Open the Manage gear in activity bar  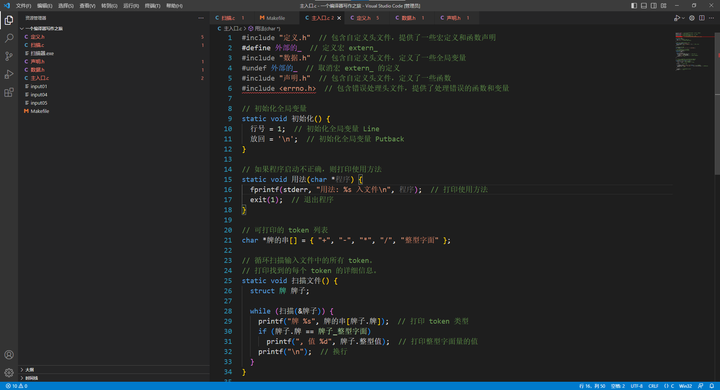pyautogui.click(x=9, y=373)
